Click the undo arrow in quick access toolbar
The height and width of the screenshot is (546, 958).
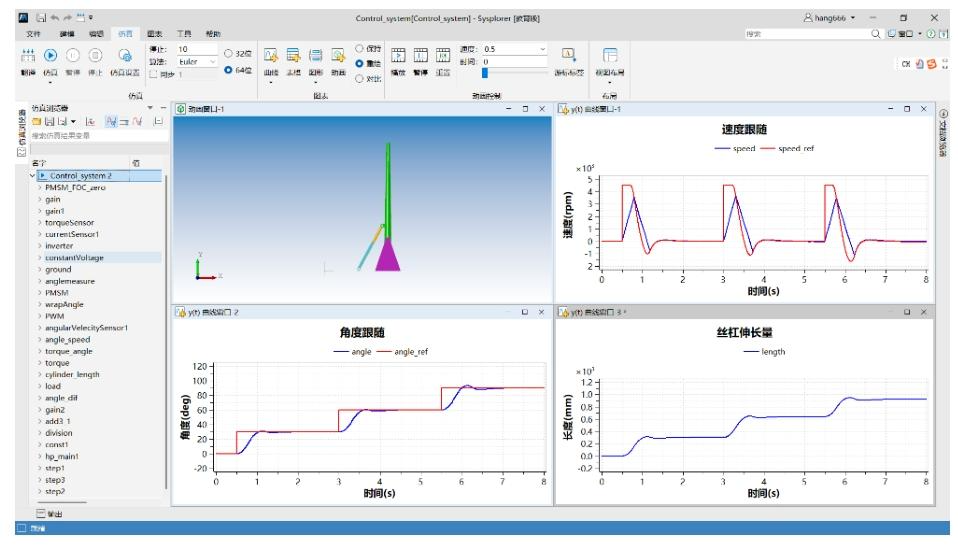[x=56, y=18]
